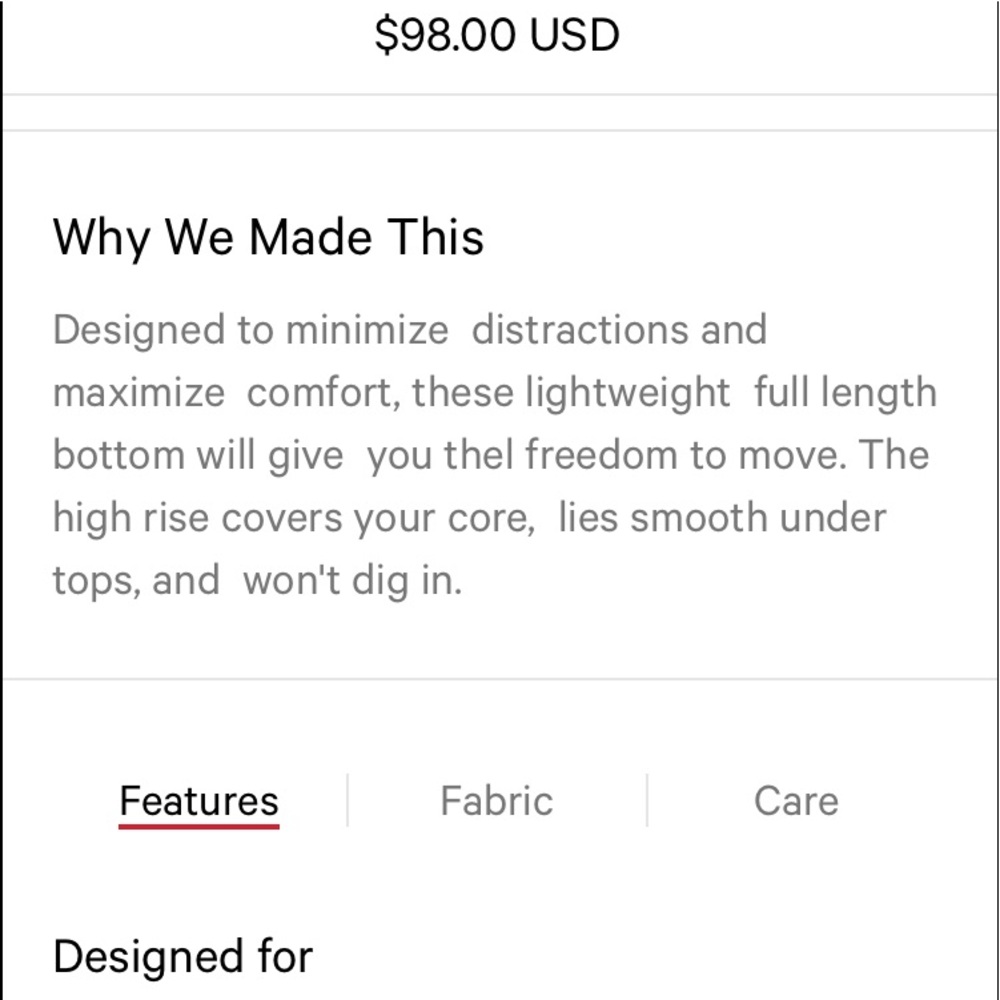Click the divider between Fabric and Care
The height and width of the screenshot is (1000, 1000).
pyautogui.click(x=646, y=798)
